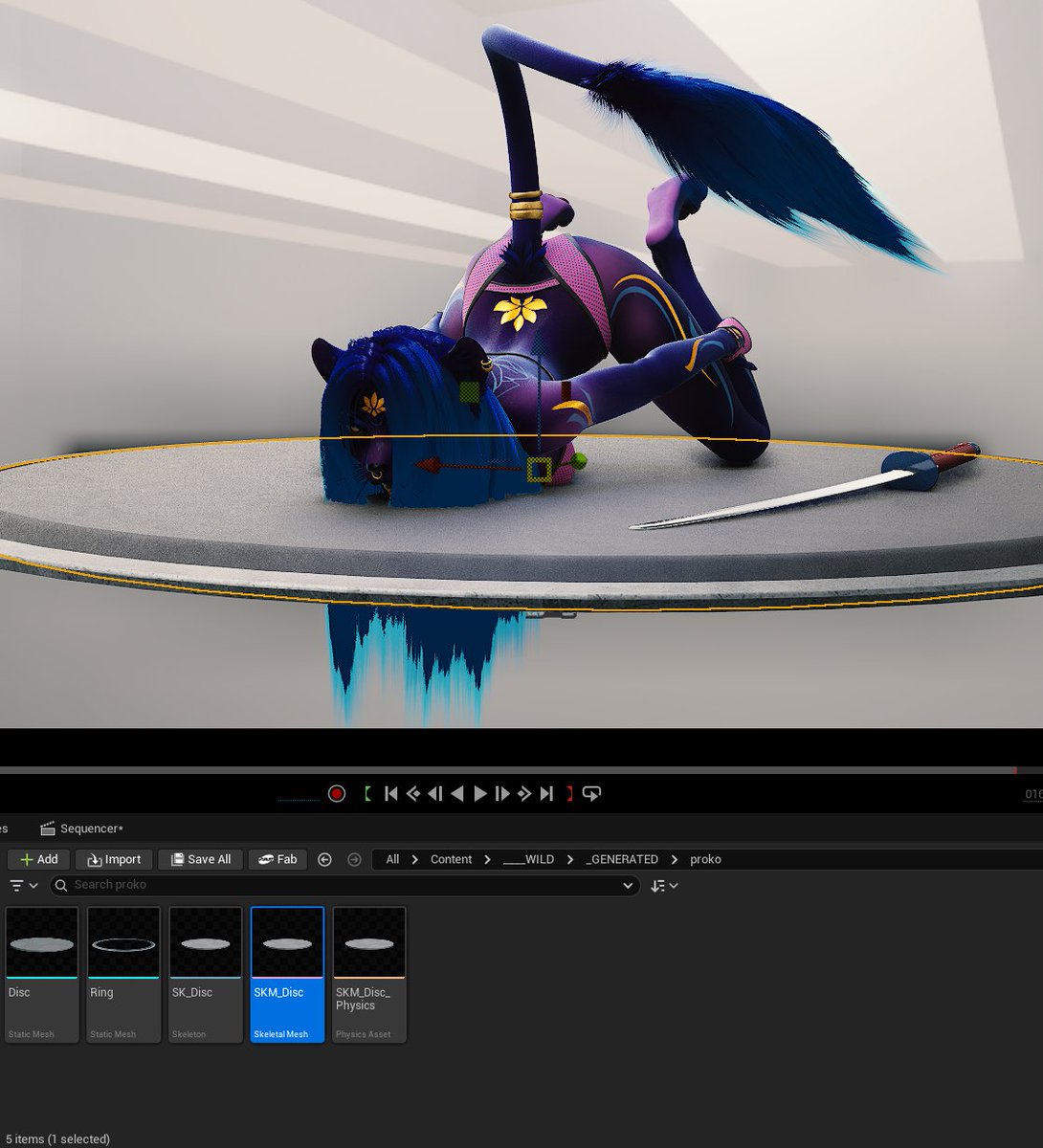Play the sequence in reverse
Screen dimensions: 1043x1148
coord(457,793)
